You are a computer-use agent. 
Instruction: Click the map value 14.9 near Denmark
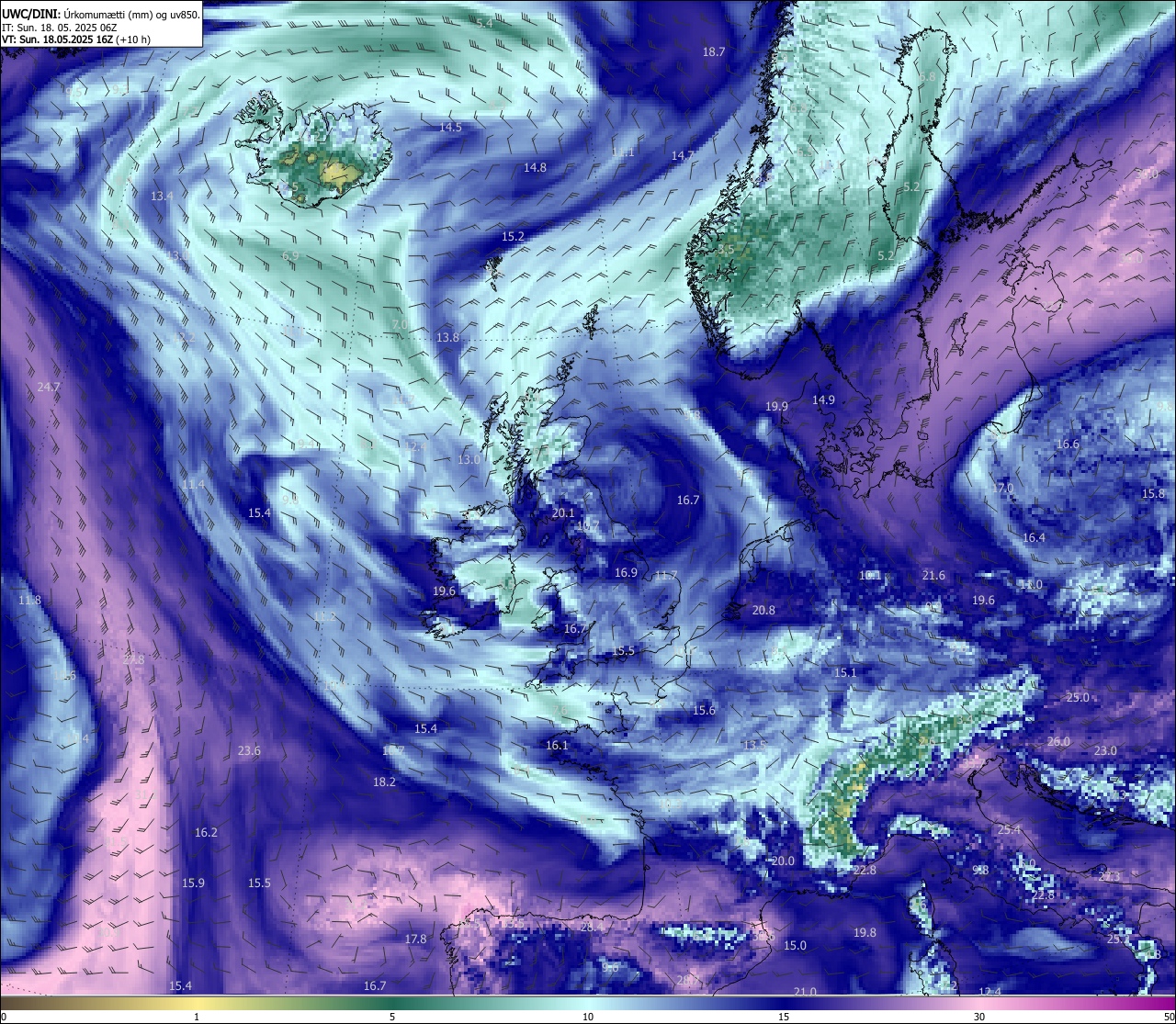(823, 400)
